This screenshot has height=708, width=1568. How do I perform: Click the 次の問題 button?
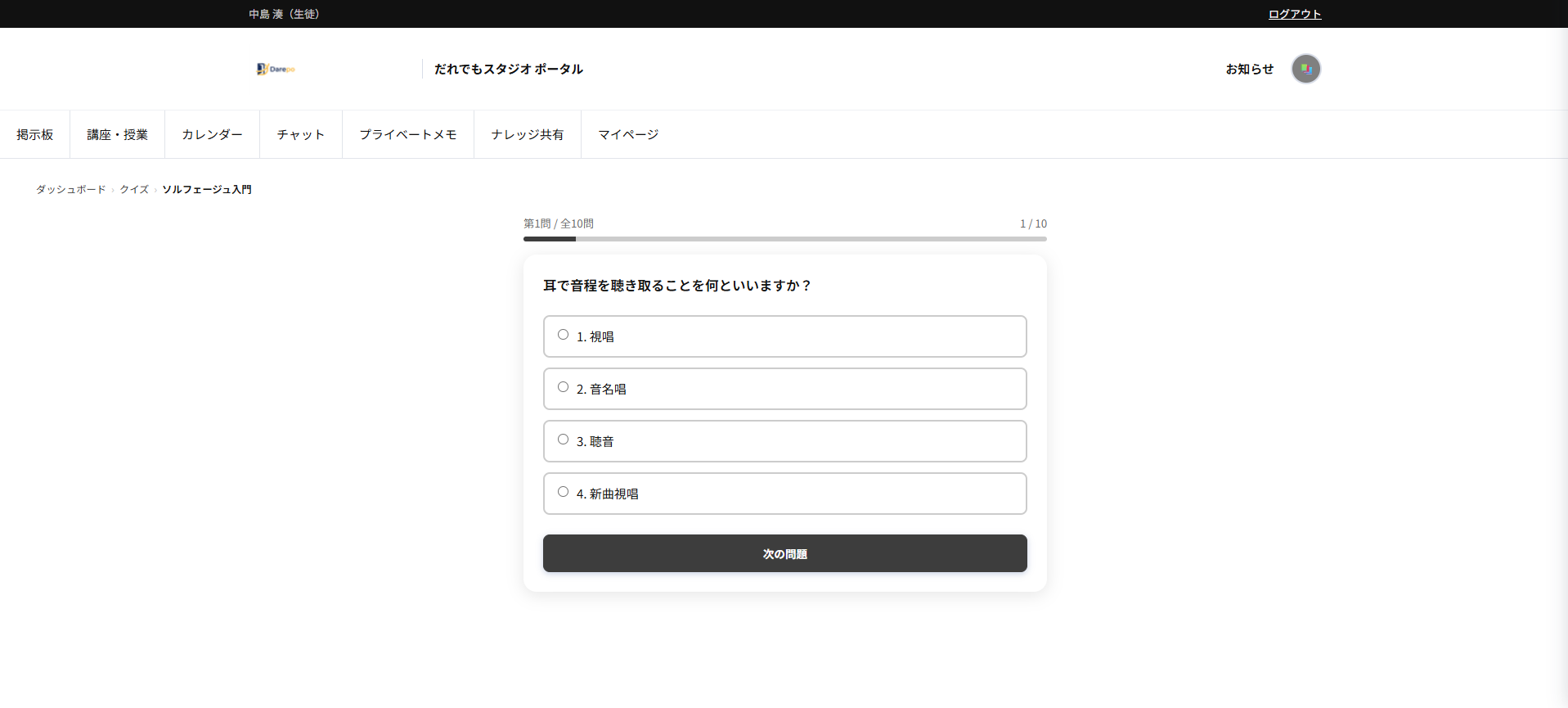click(x=785, y=553)
